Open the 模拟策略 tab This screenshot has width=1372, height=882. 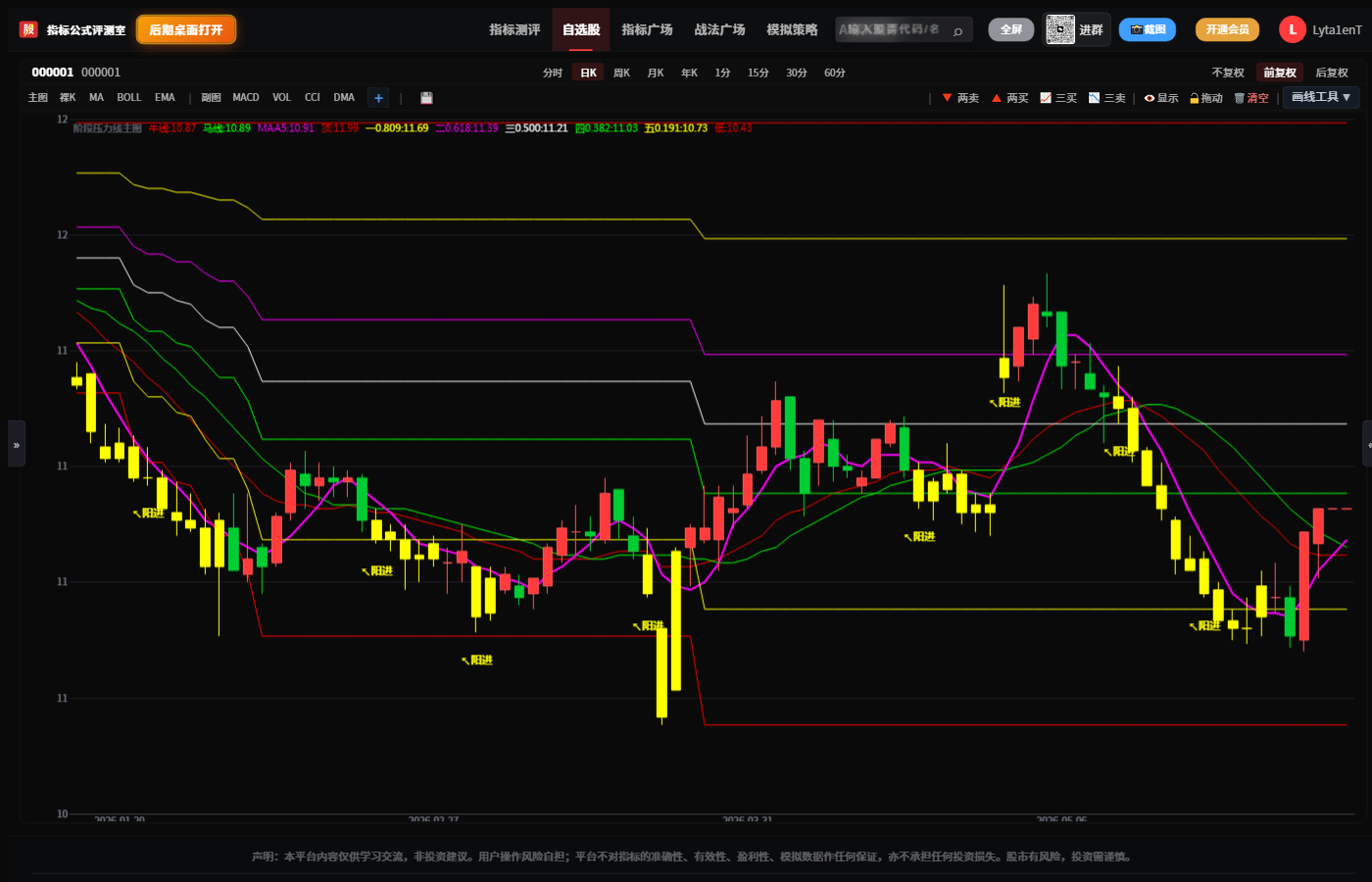click(x=792, y=29)
